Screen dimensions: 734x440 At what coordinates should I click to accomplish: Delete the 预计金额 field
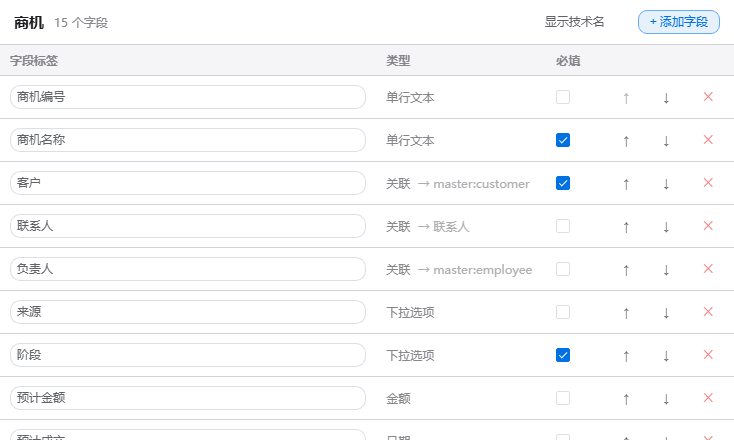708,398
